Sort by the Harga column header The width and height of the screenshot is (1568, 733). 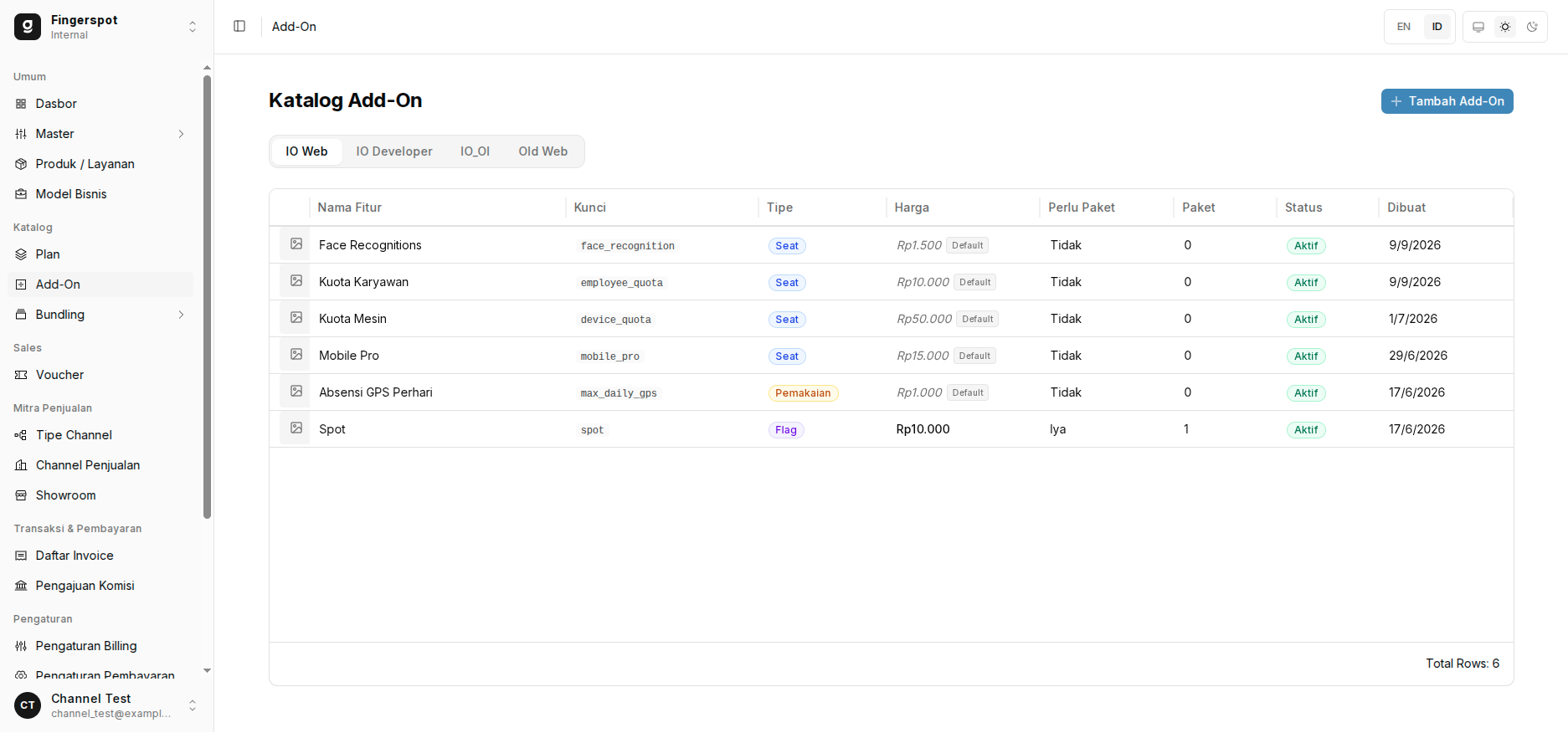(x=912, y=208)
